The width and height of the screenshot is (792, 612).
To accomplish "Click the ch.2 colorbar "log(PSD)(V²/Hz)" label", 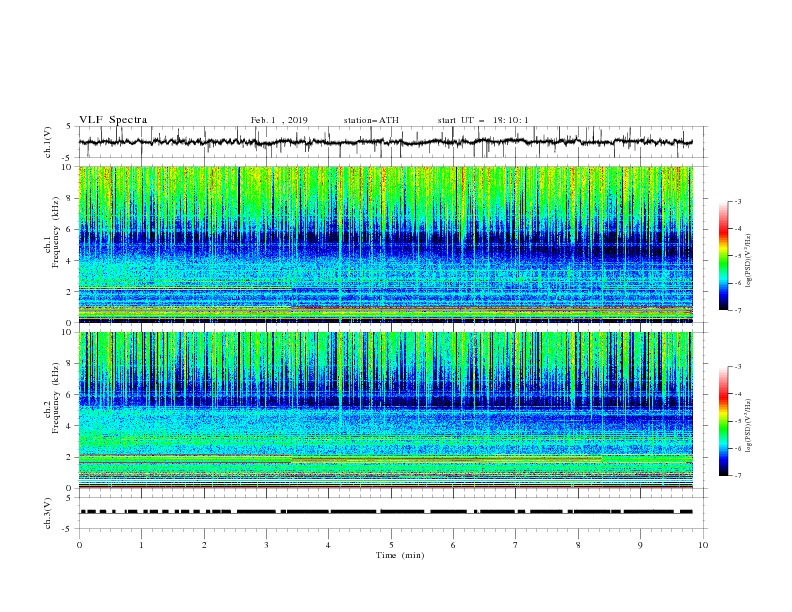I will pyautogui.click(x=749, y=426).
